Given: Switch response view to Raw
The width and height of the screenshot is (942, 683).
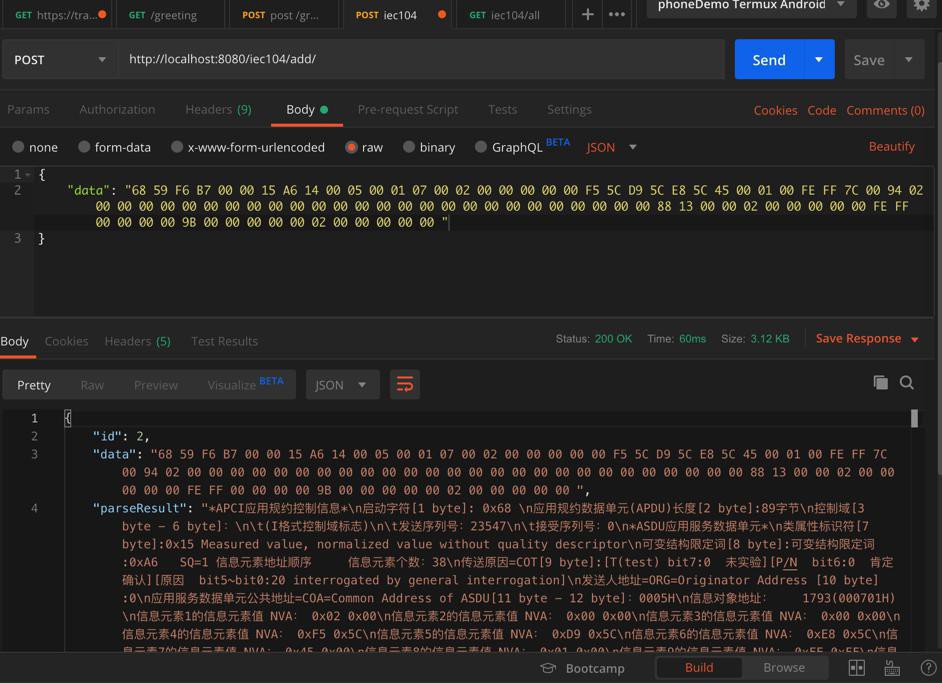Looking at the screenshot, I should [92, 385].
